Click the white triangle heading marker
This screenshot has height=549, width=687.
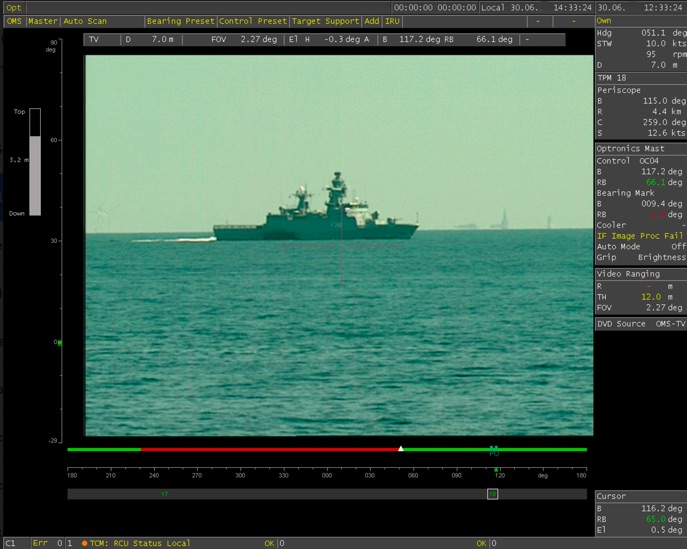(x=400, y=449)
